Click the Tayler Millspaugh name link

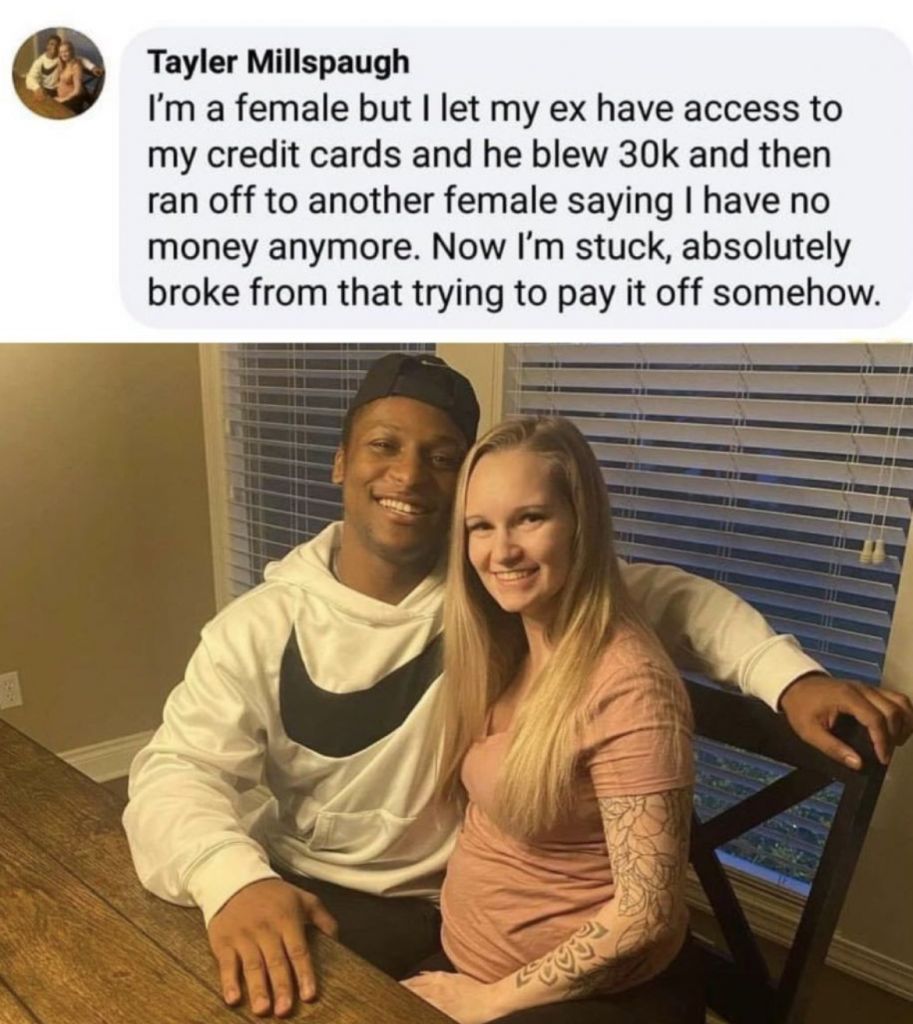coord(280,63)
